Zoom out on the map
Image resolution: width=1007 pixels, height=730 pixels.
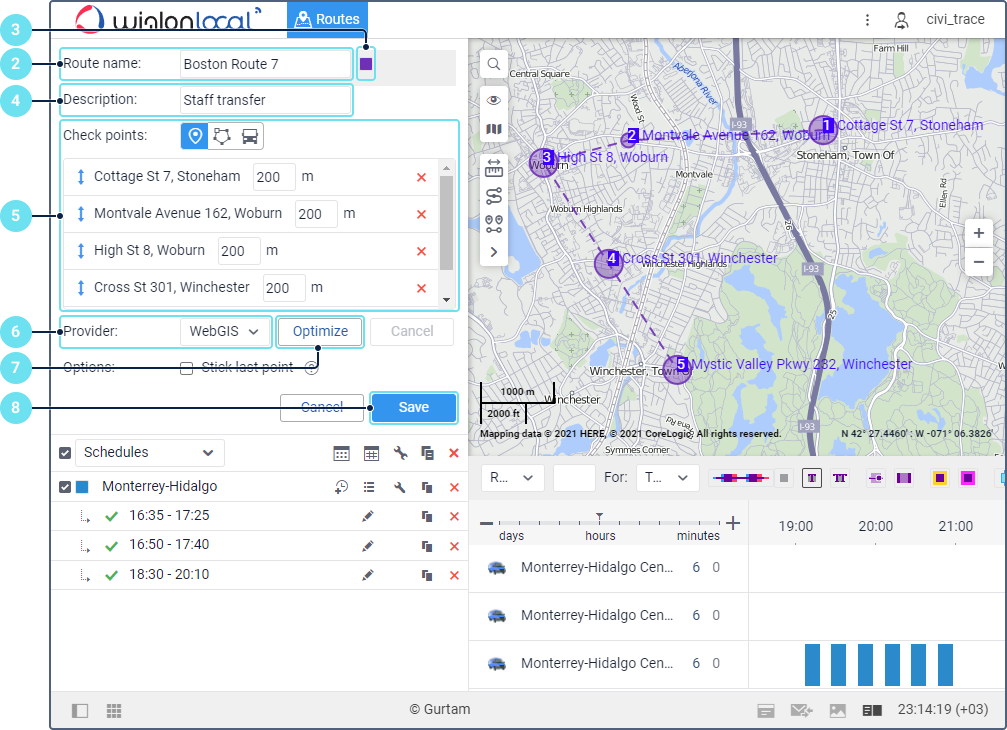pos(978,262)
